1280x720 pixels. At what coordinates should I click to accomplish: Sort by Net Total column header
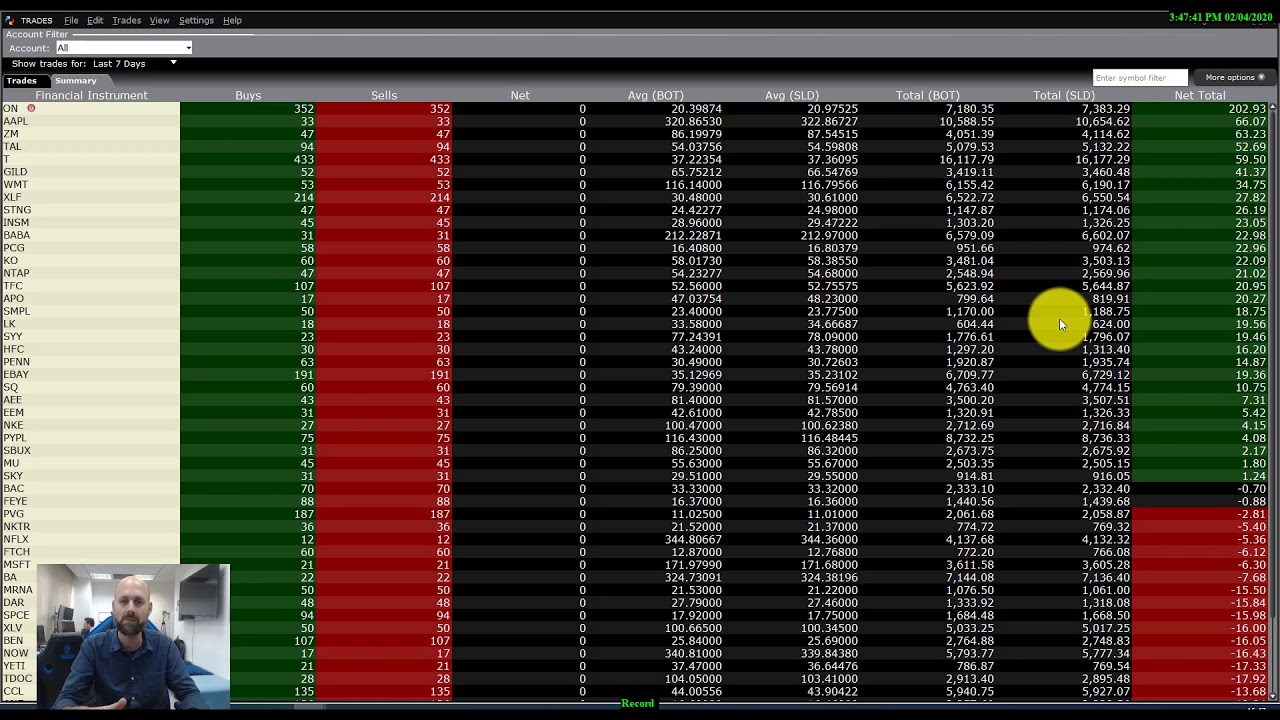(1200, 95)
